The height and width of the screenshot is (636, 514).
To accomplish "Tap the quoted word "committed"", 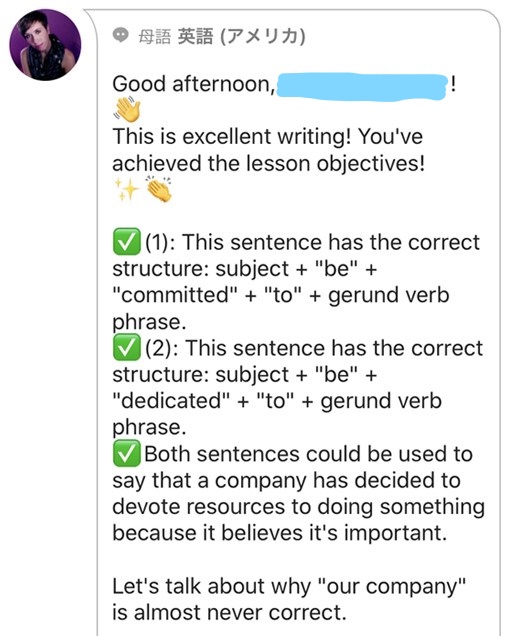I will pyautogui.click(x=175, y=295).
